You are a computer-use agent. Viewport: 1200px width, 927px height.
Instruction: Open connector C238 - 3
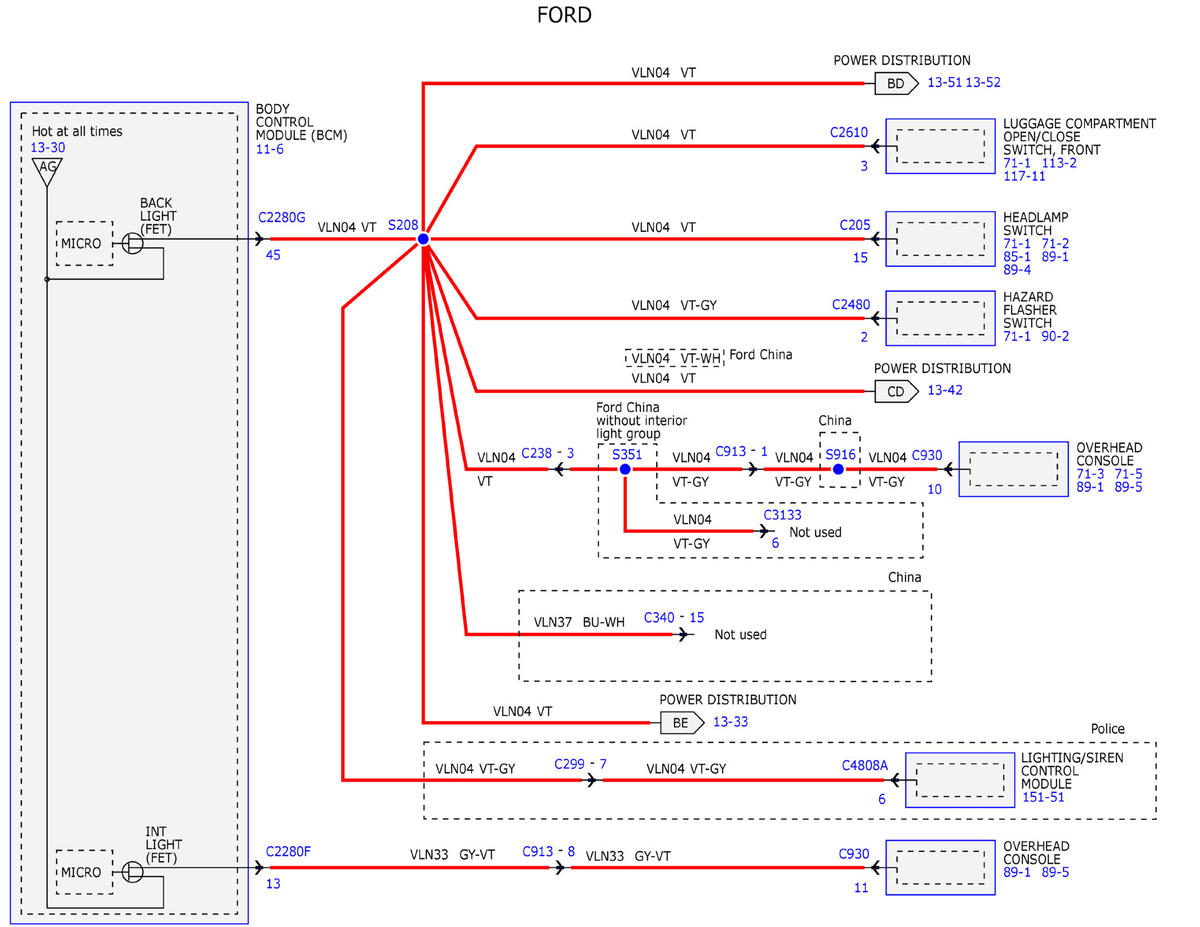point(548,454)
